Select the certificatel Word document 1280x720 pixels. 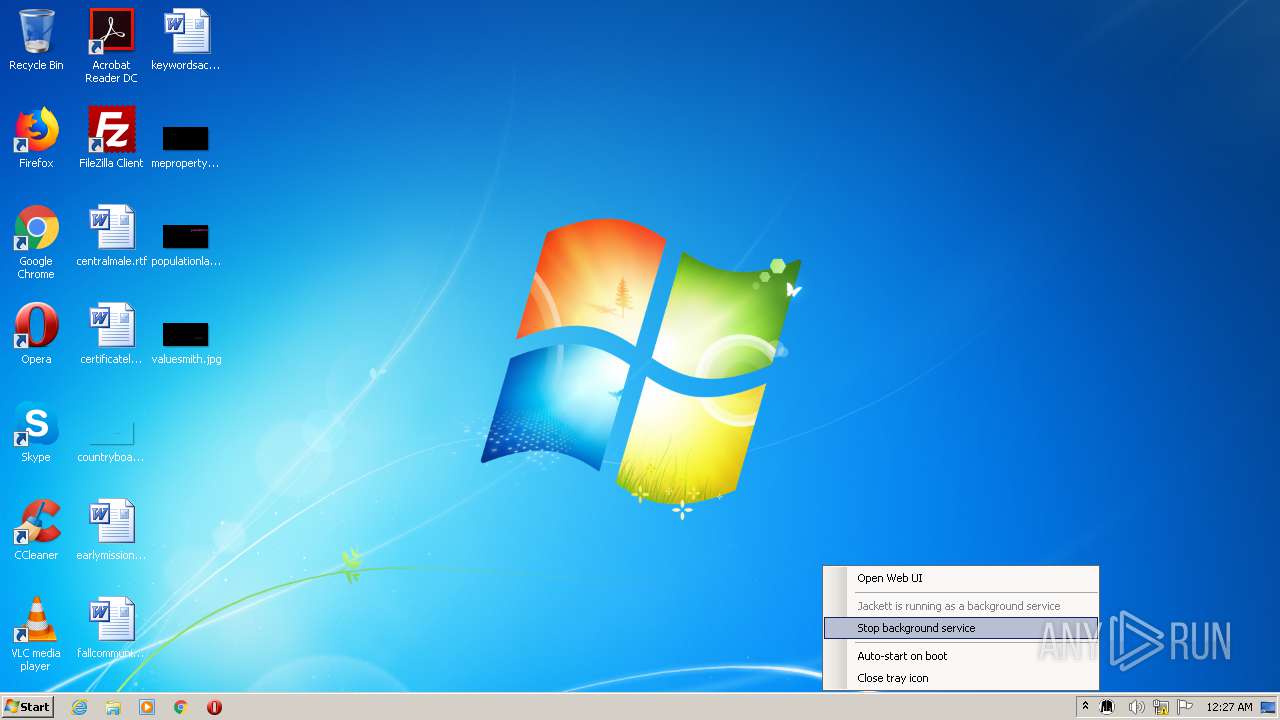pyautogui.click(x=111, y=334)
